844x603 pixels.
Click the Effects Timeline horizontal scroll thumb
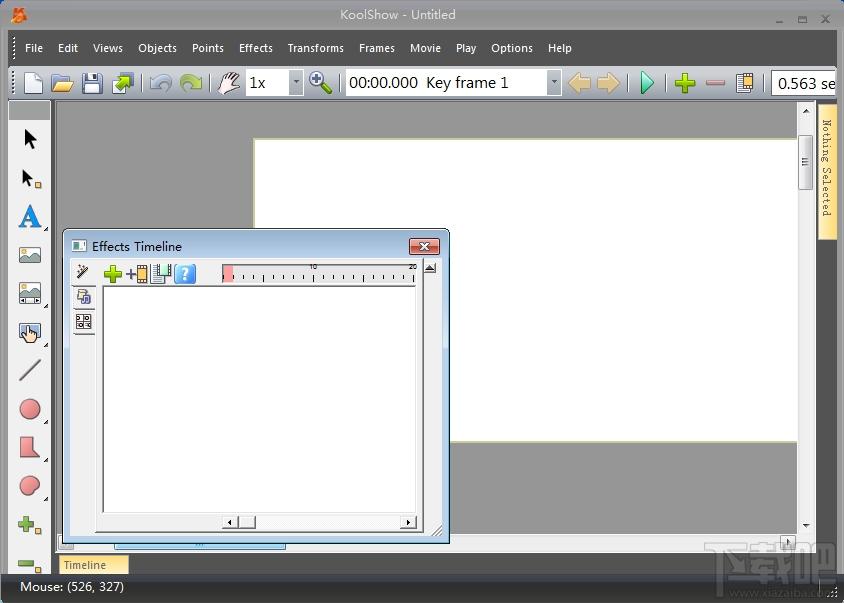pos(247,522)
